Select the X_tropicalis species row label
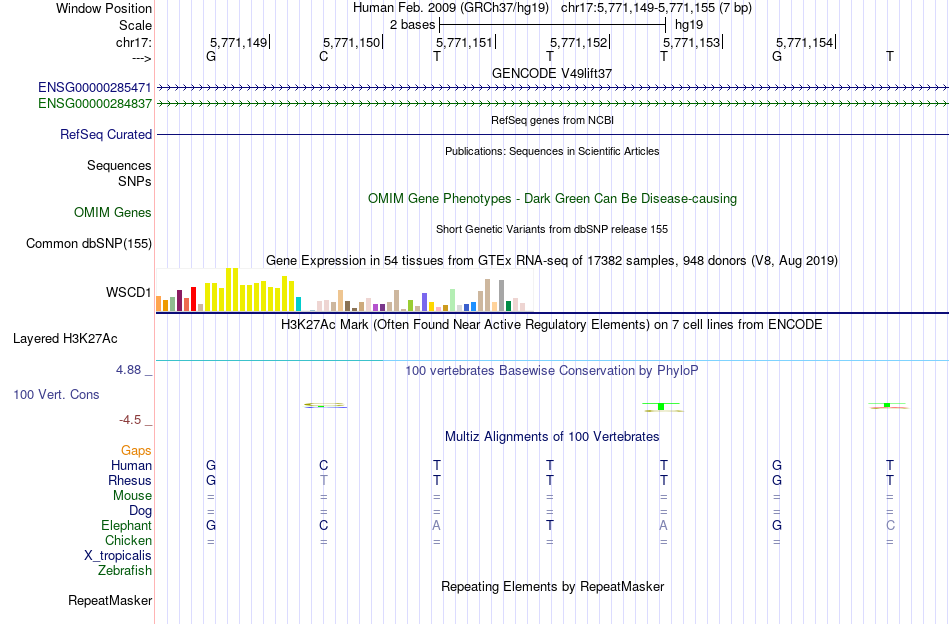 tap(118, 556)
